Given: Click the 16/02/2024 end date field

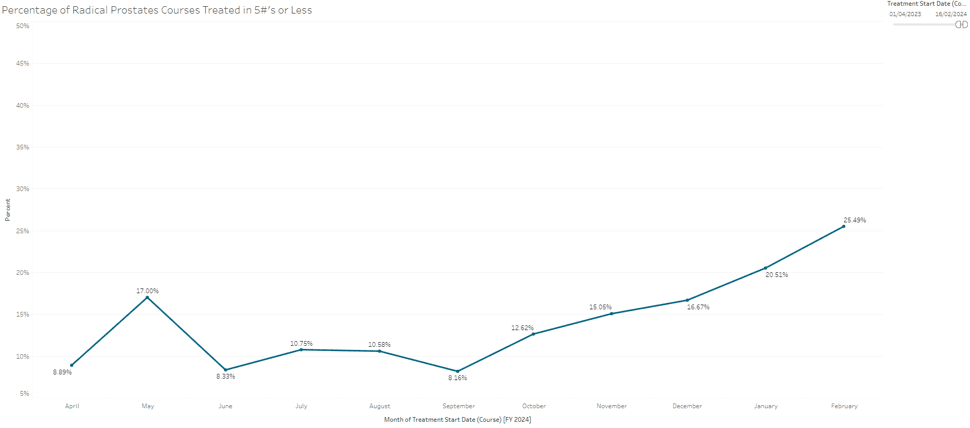Looking at the screenshot, I should coord(951,14).
